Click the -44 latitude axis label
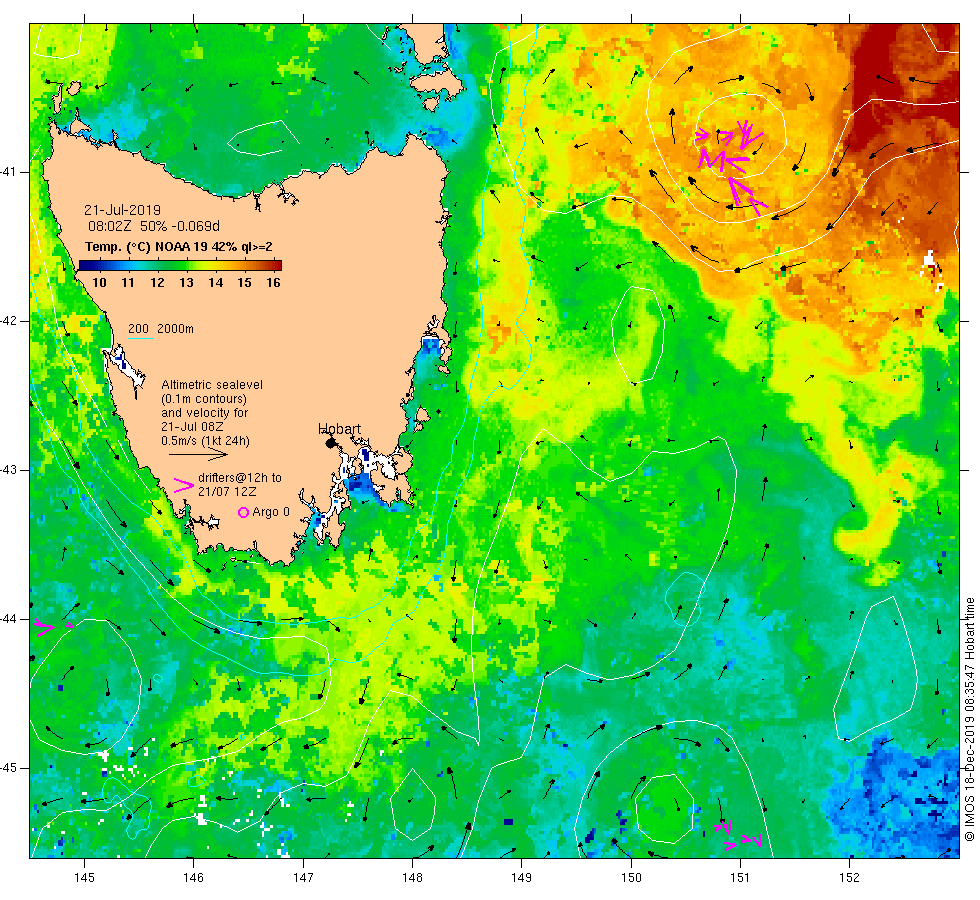This screenshot has height=900, width=980. [8, 619]
